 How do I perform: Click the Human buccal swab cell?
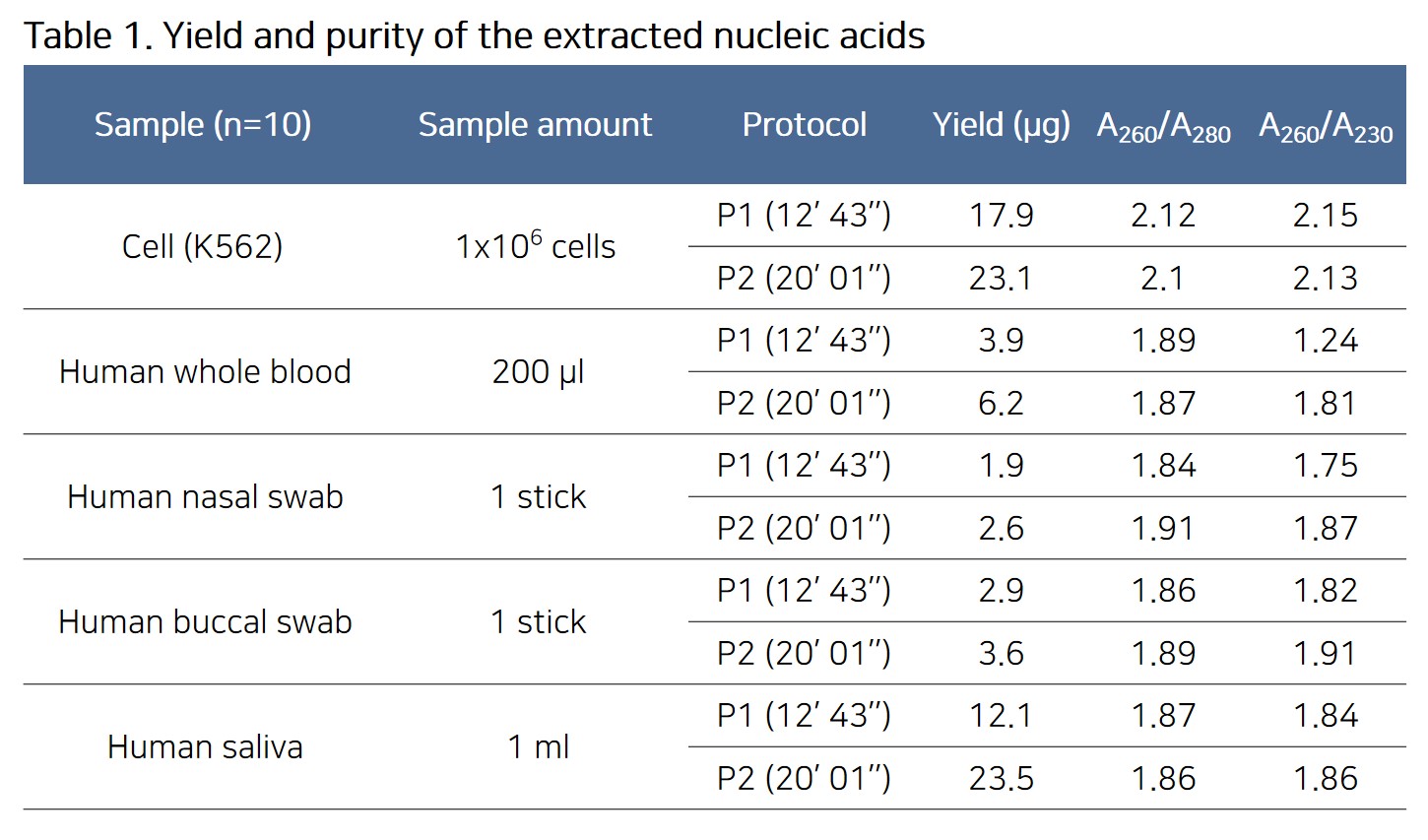(x=205, y=621)
